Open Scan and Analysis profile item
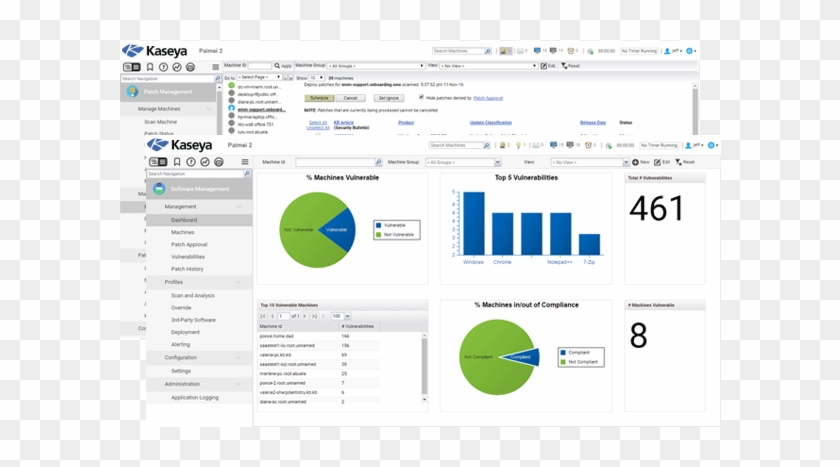Image resolution: width=840 pixels, height=467 pixels. (x=193, y=296)
